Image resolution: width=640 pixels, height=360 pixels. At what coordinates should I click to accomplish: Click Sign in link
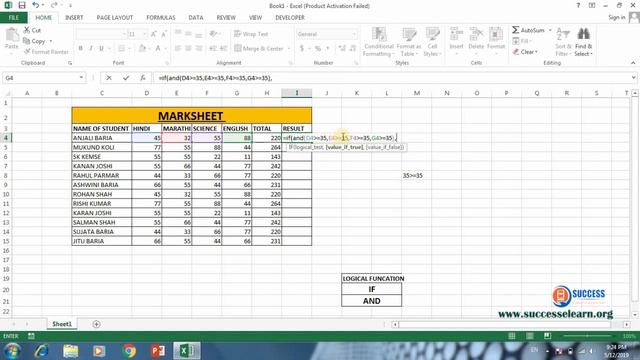(616, 17)
